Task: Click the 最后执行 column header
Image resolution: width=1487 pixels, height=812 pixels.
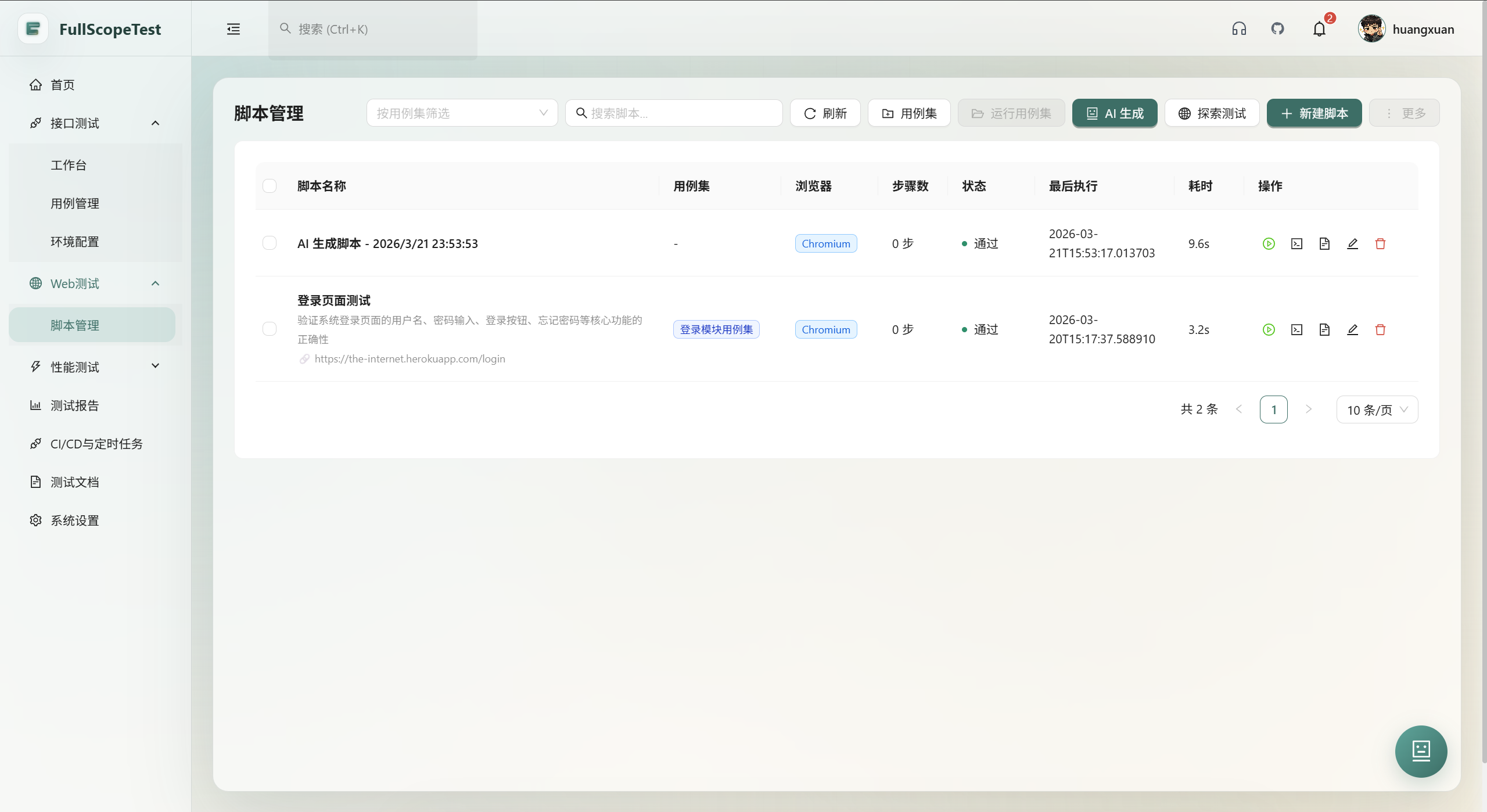Action: point(1073,186)
